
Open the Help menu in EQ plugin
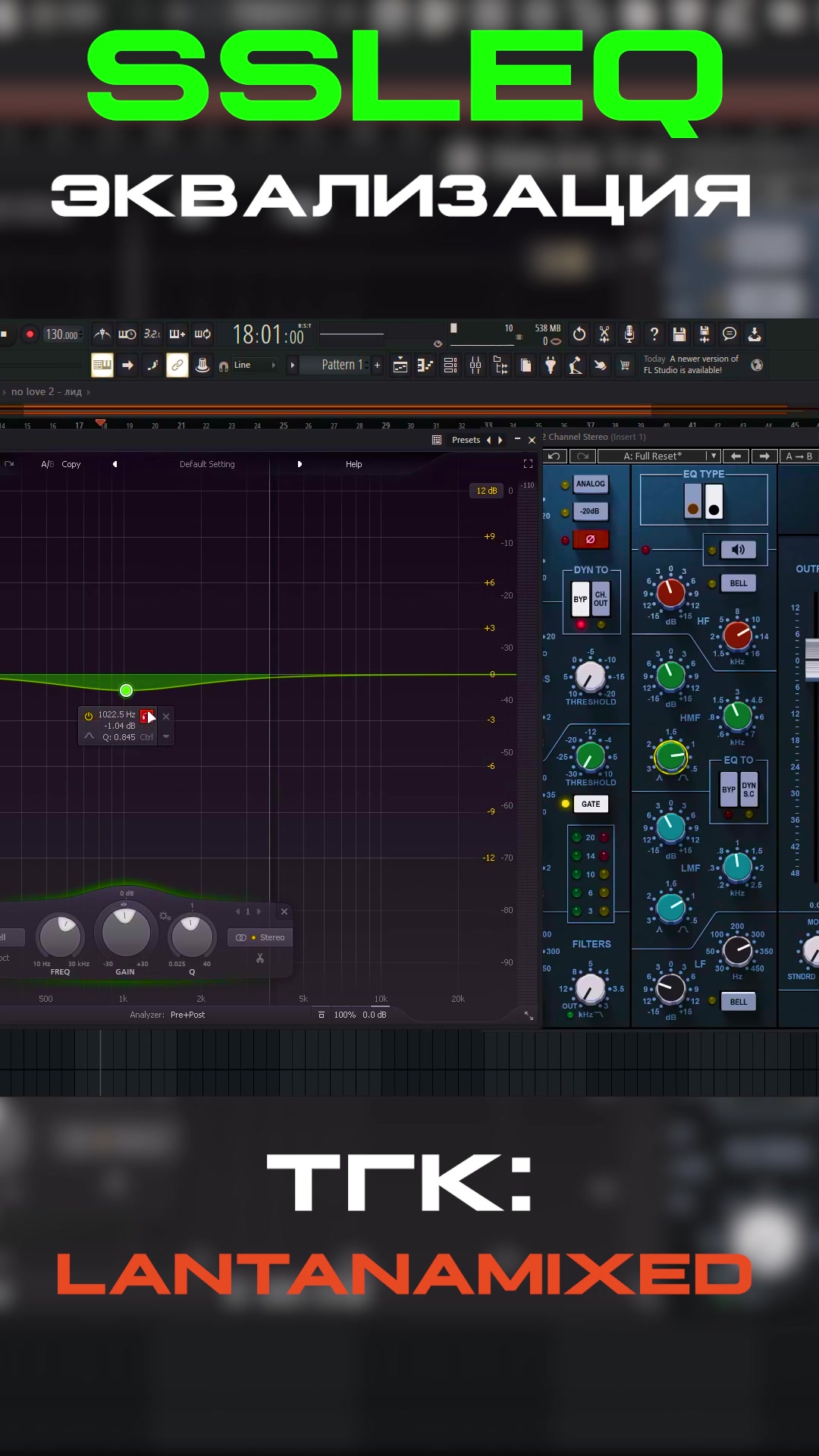click(354, 464)
